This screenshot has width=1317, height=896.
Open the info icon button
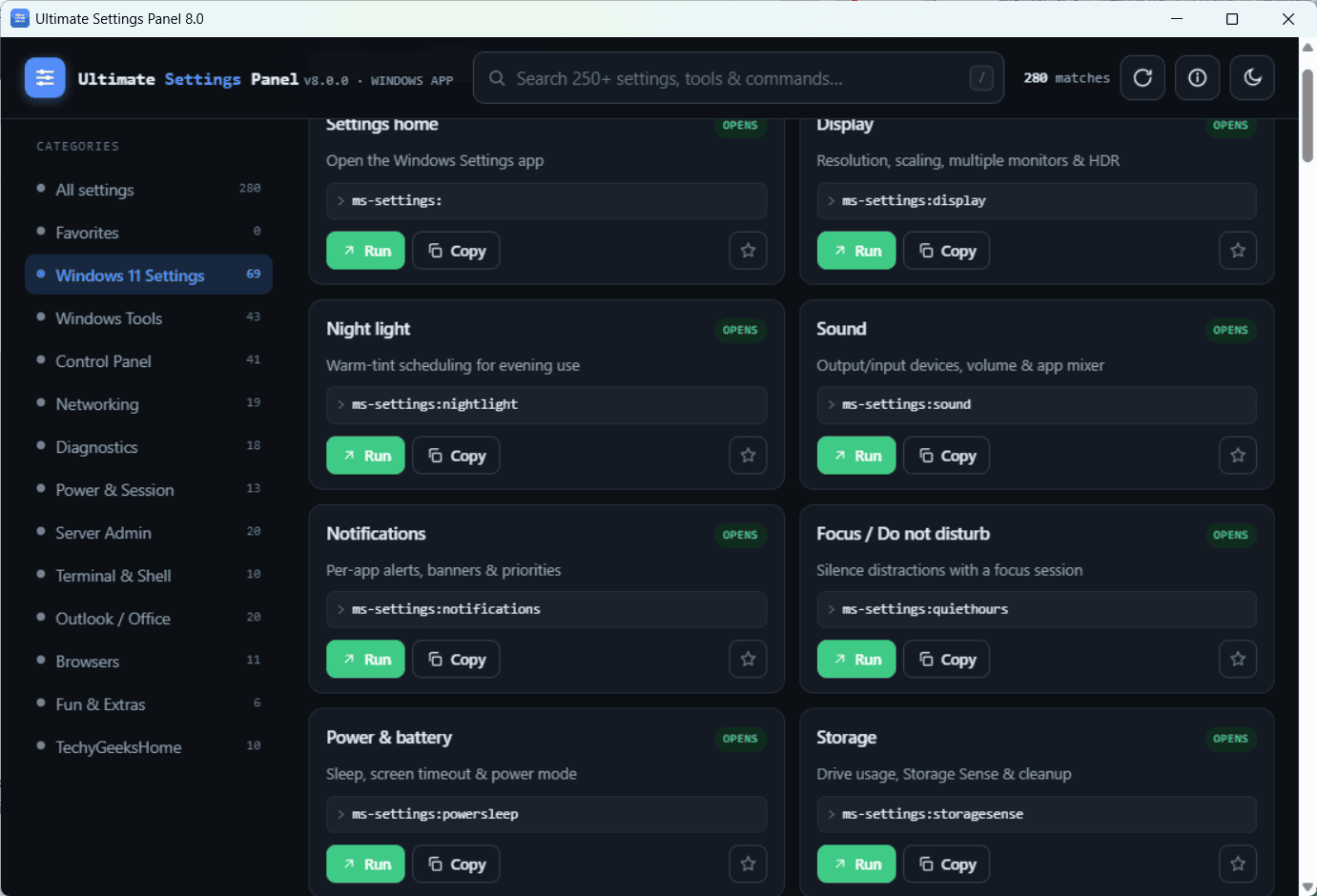coord(1198,78)
